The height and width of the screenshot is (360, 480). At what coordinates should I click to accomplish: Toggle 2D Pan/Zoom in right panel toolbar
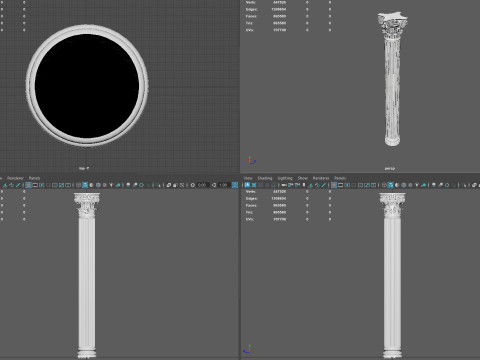tap(317, 185)
